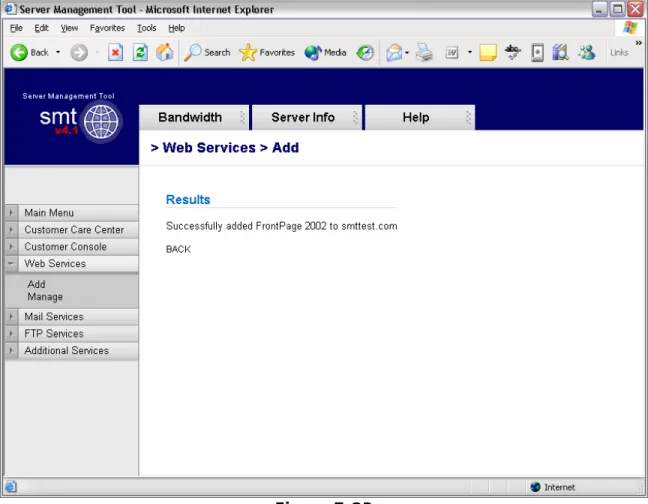Open the Search magnifier toolbar button
This screenshot has height=504, width=648.
207,52
